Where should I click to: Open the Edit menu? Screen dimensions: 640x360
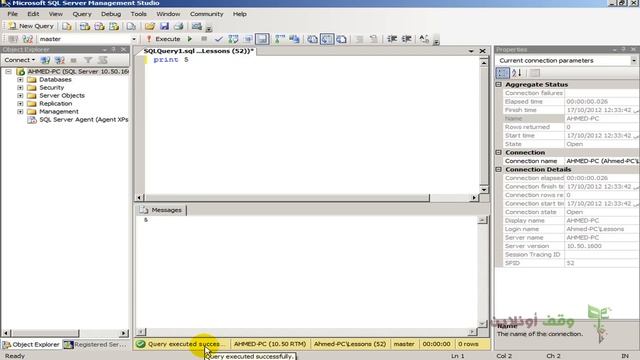tap(33, 14)
